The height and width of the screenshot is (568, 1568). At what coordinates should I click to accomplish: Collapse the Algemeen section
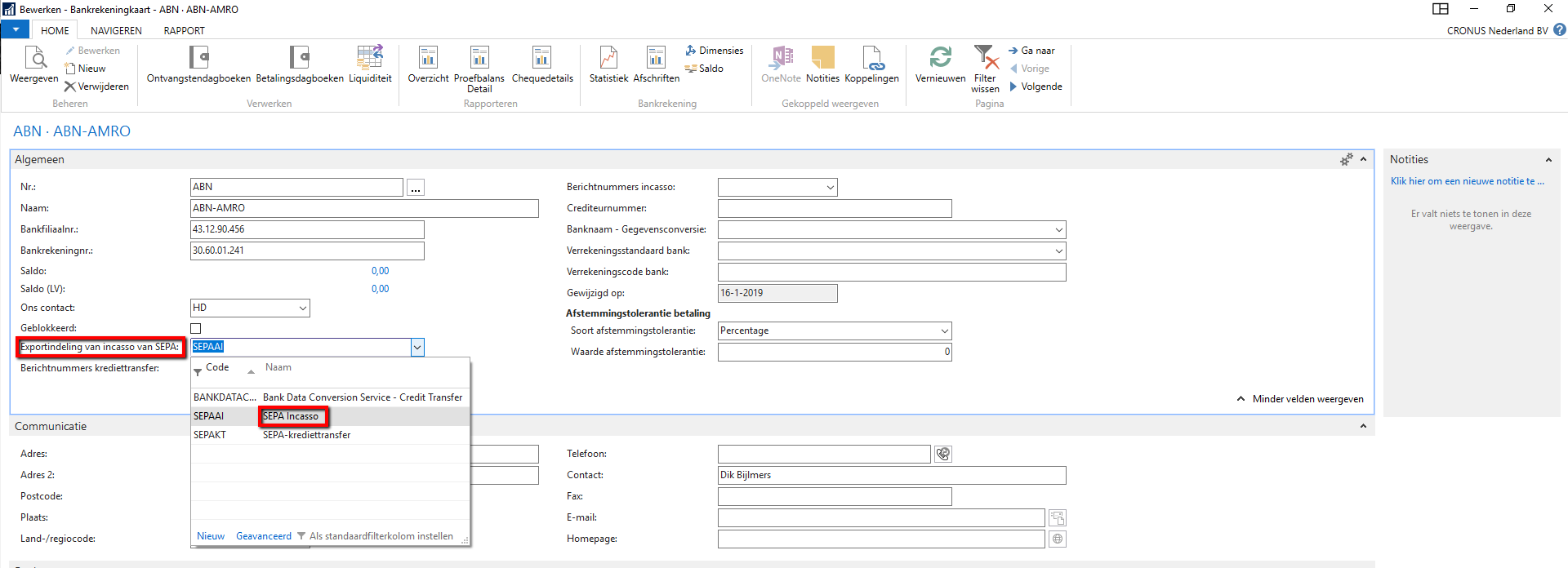(1363, 159)
